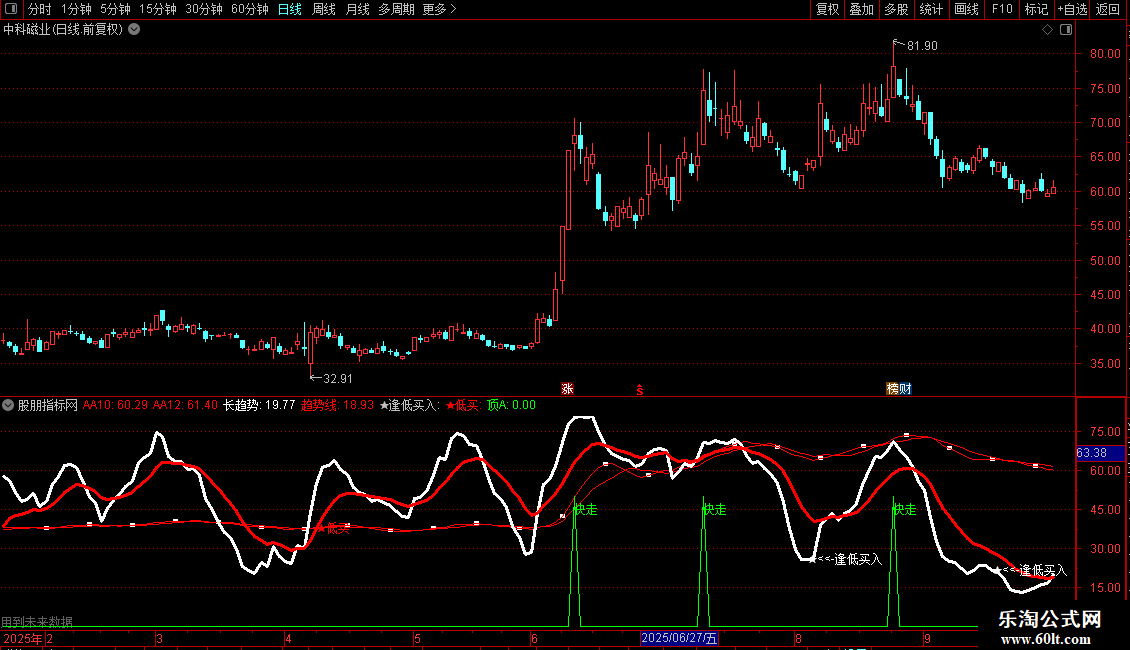Open the 多周期 multi-period view
Screen dimensions: 1130x650
coord(396,9)
